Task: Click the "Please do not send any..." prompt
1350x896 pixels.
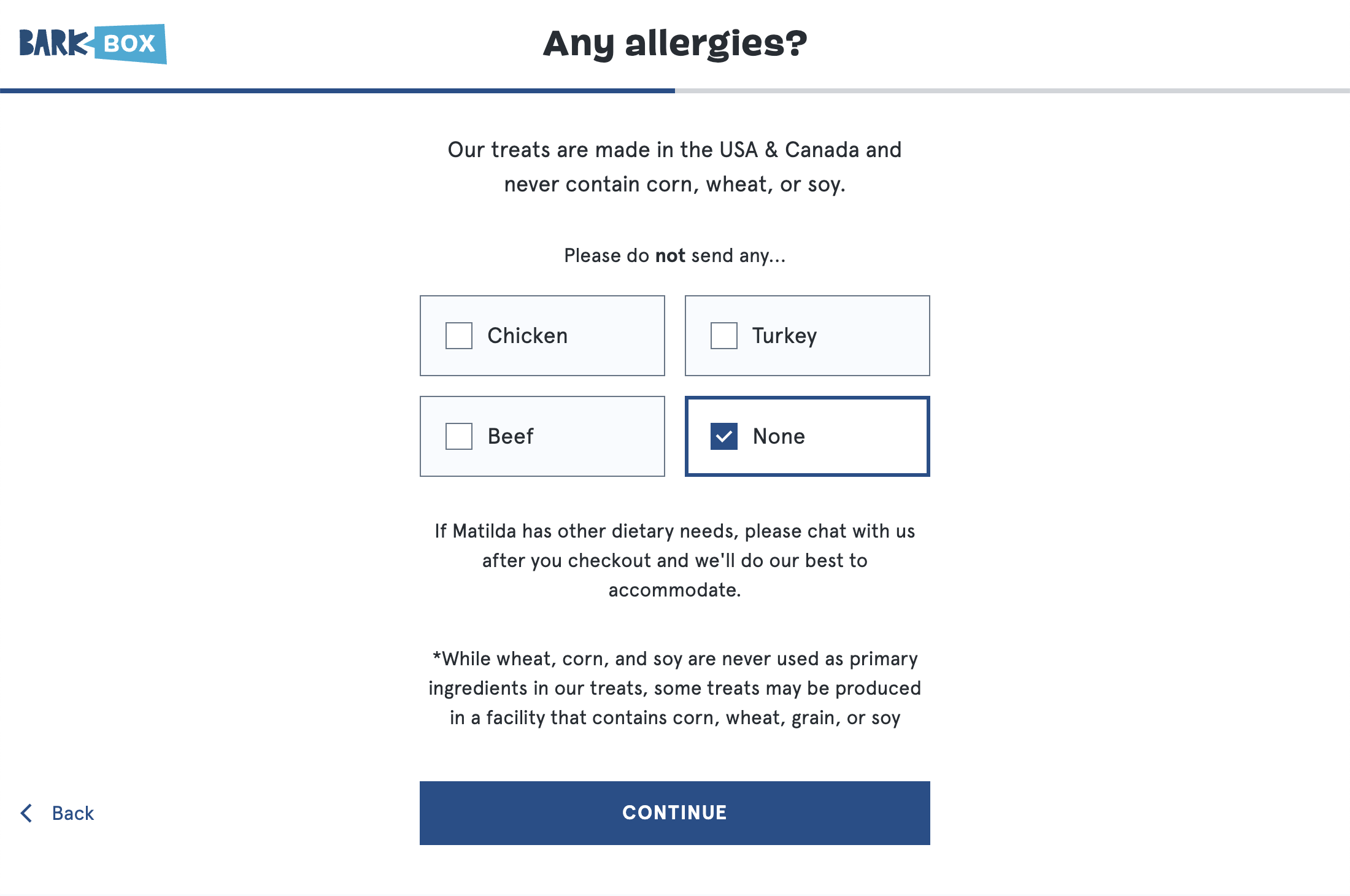Action: 675,255
